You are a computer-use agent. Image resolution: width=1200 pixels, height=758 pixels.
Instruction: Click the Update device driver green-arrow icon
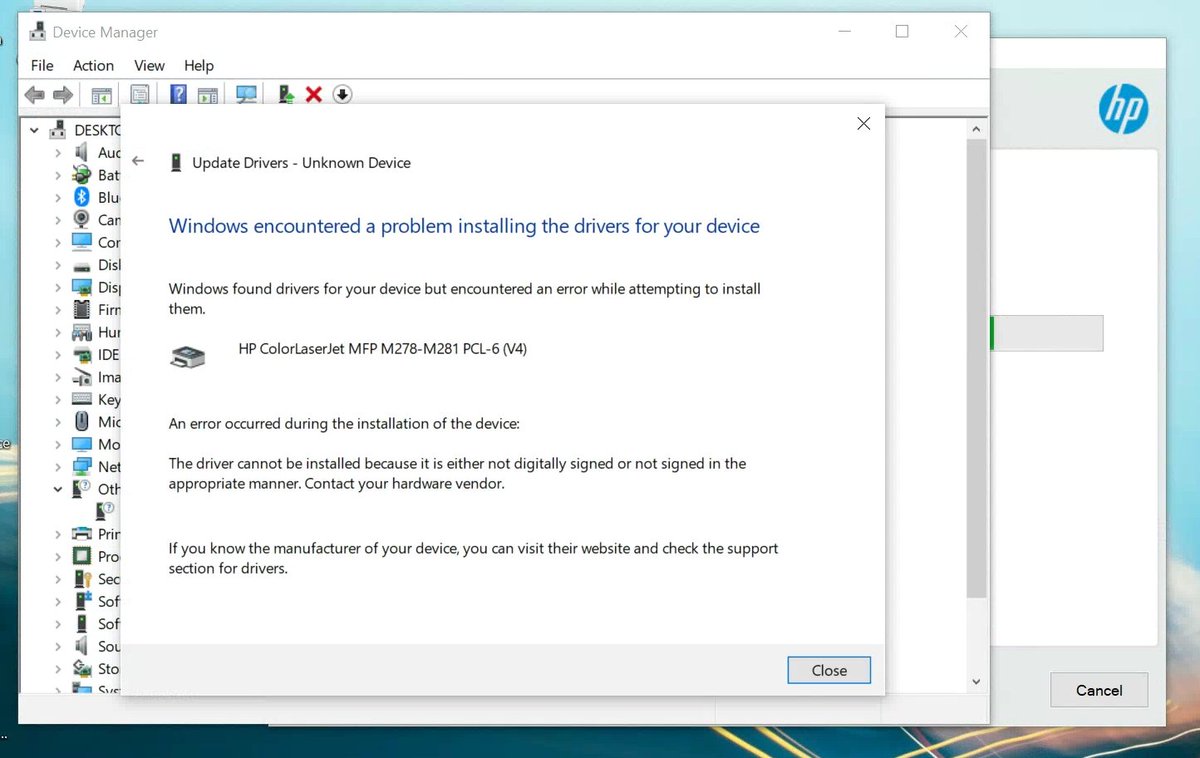point(286,95)
